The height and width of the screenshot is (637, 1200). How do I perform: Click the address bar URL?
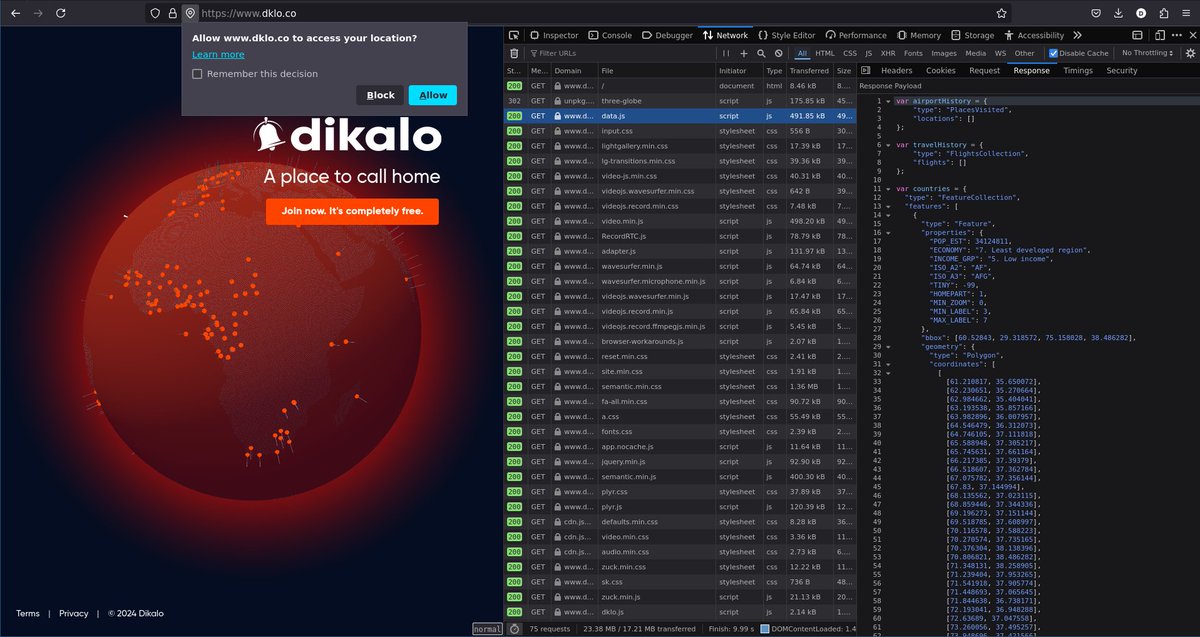click(248, 13)
